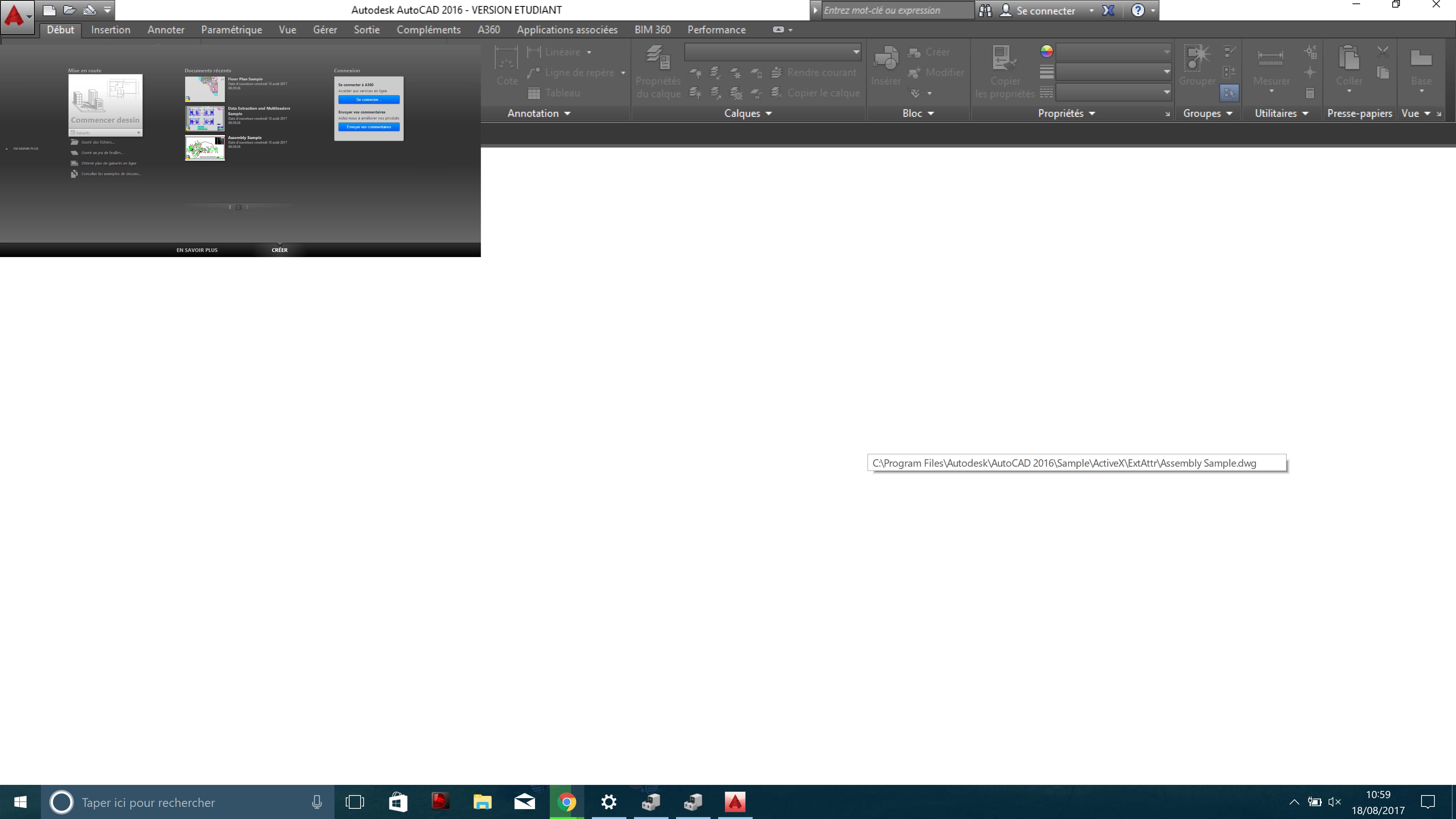Click the Commencer dessin tile
This screenshot has width=1456, height=819.
(105, 100)
